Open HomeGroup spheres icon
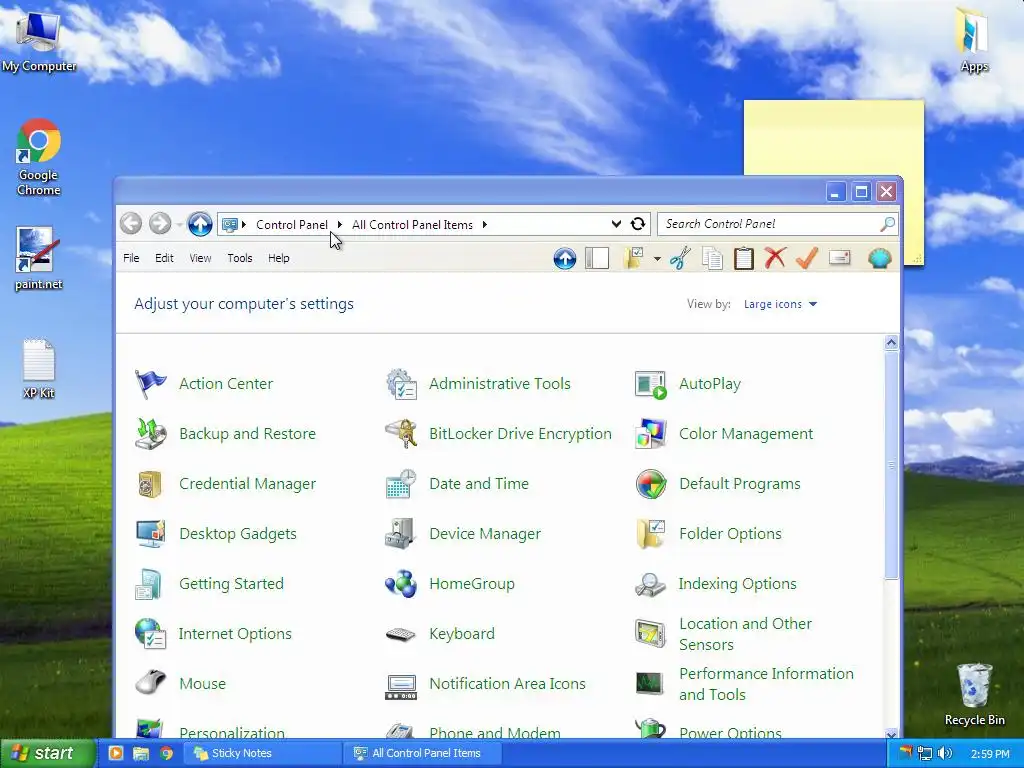 pyautogui.click(x=400, y=584)
